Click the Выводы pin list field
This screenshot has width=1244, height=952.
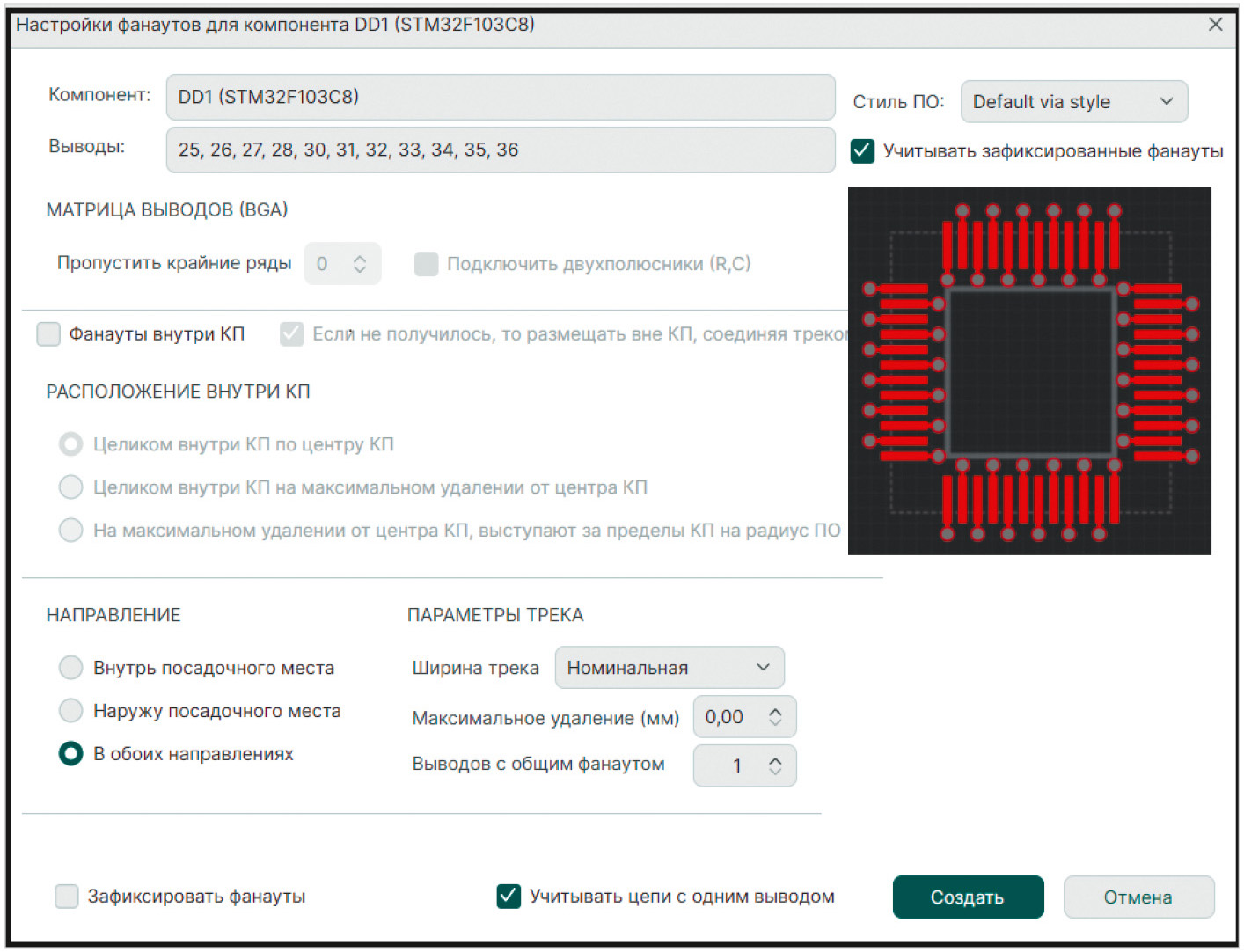(x=500, y=150)
